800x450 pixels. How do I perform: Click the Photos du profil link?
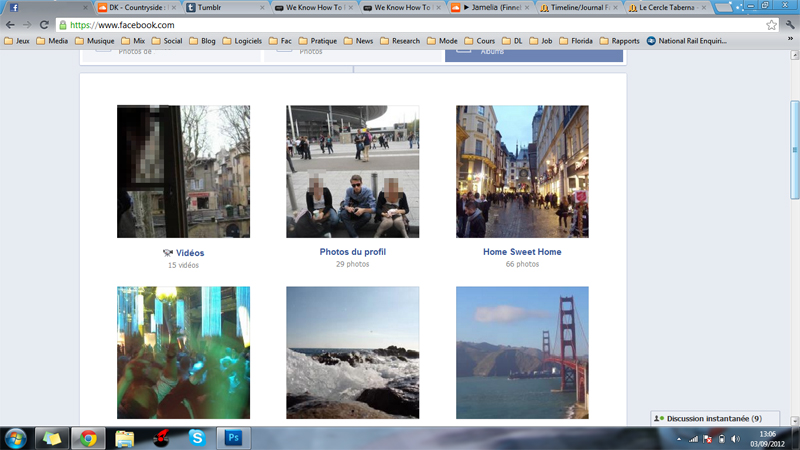click(353, 252)
